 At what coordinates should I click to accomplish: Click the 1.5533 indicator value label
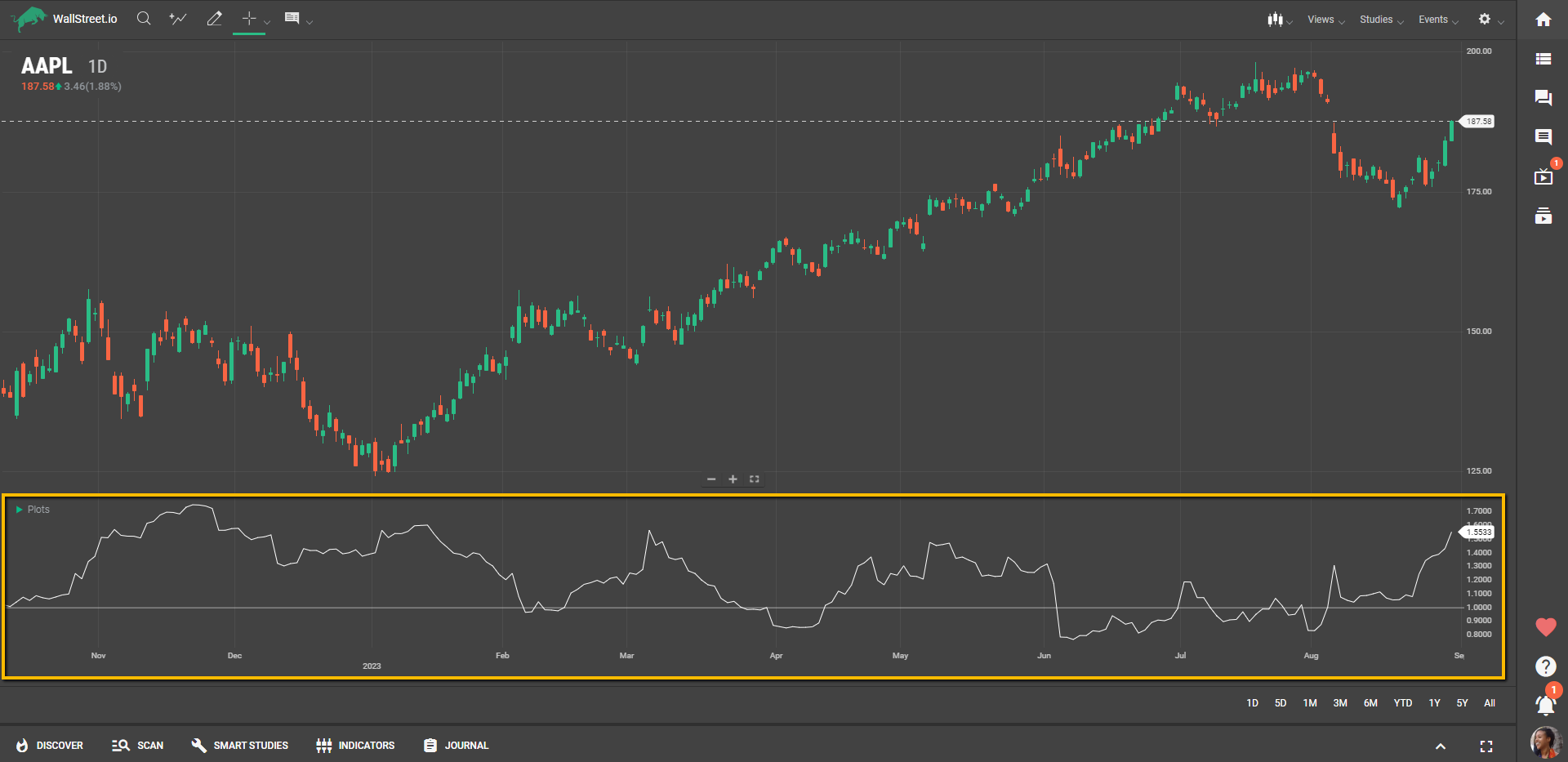coord(1478,533)
